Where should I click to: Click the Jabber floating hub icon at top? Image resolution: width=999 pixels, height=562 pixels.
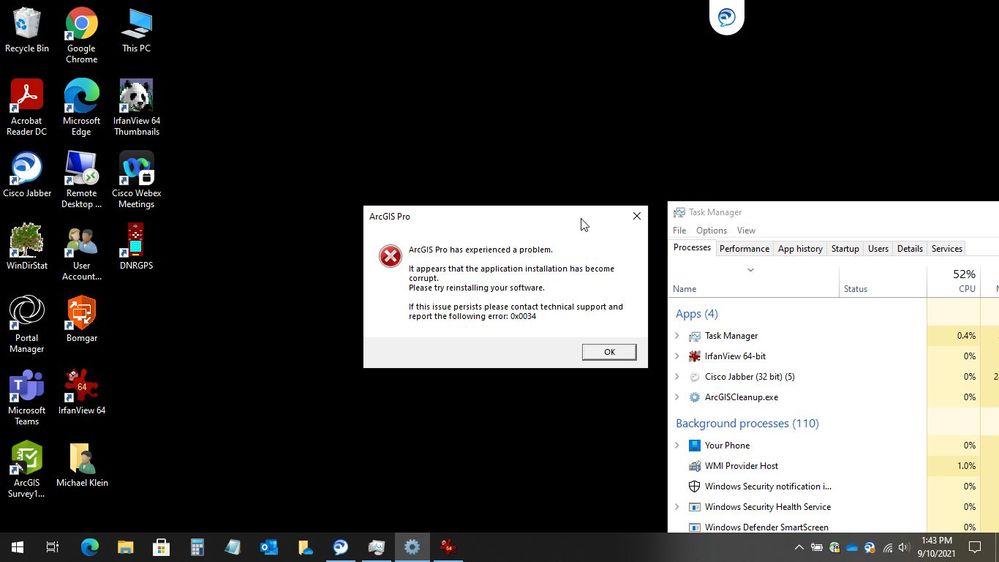pos(726,17)
